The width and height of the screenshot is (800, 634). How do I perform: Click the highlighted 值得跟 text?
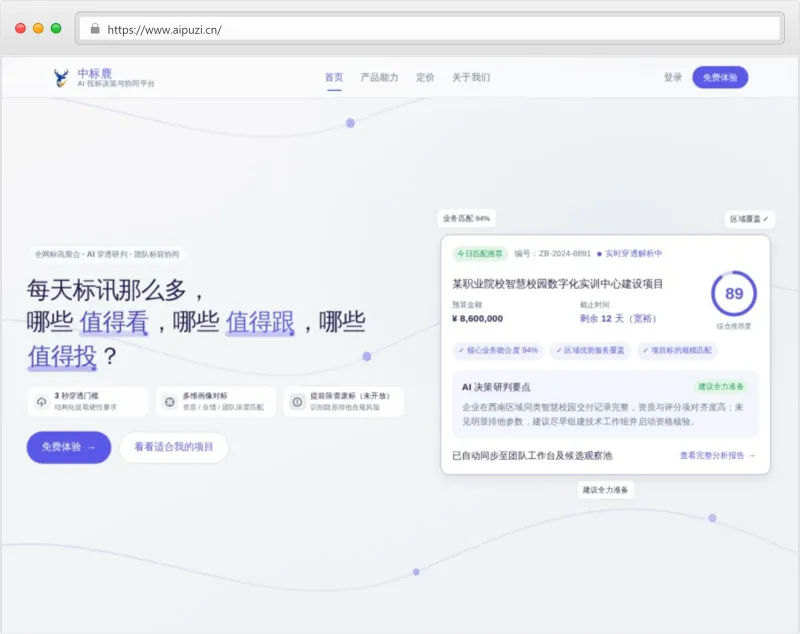pyautogui.click(x=260, y=323)
